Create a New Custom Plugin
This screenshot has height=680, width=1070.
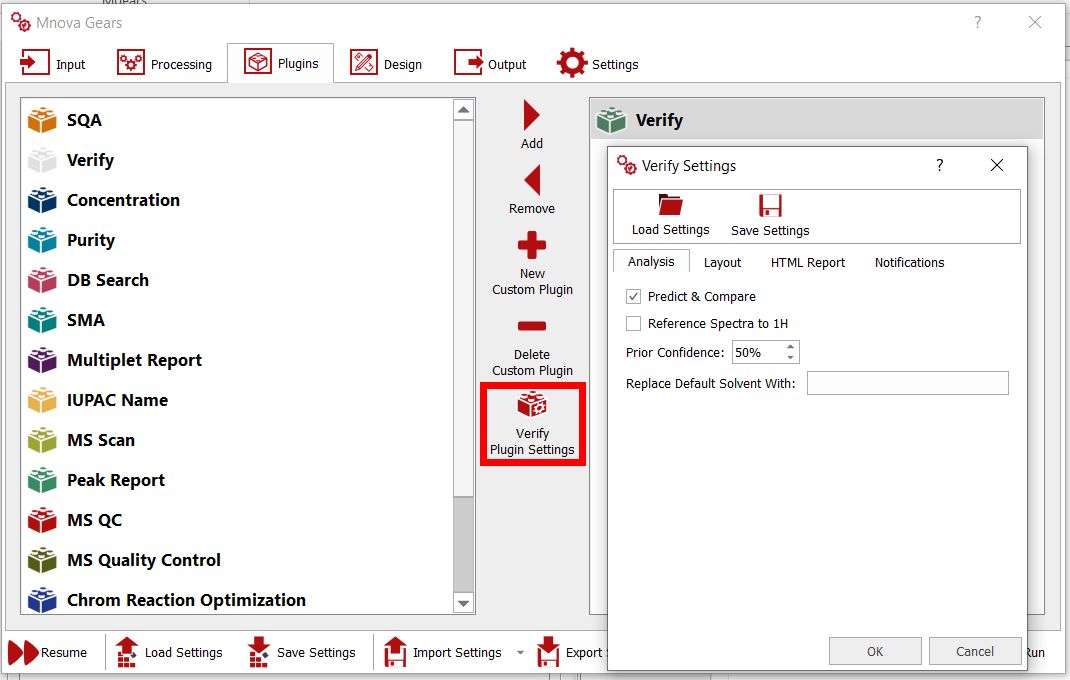tap(532, 264)
